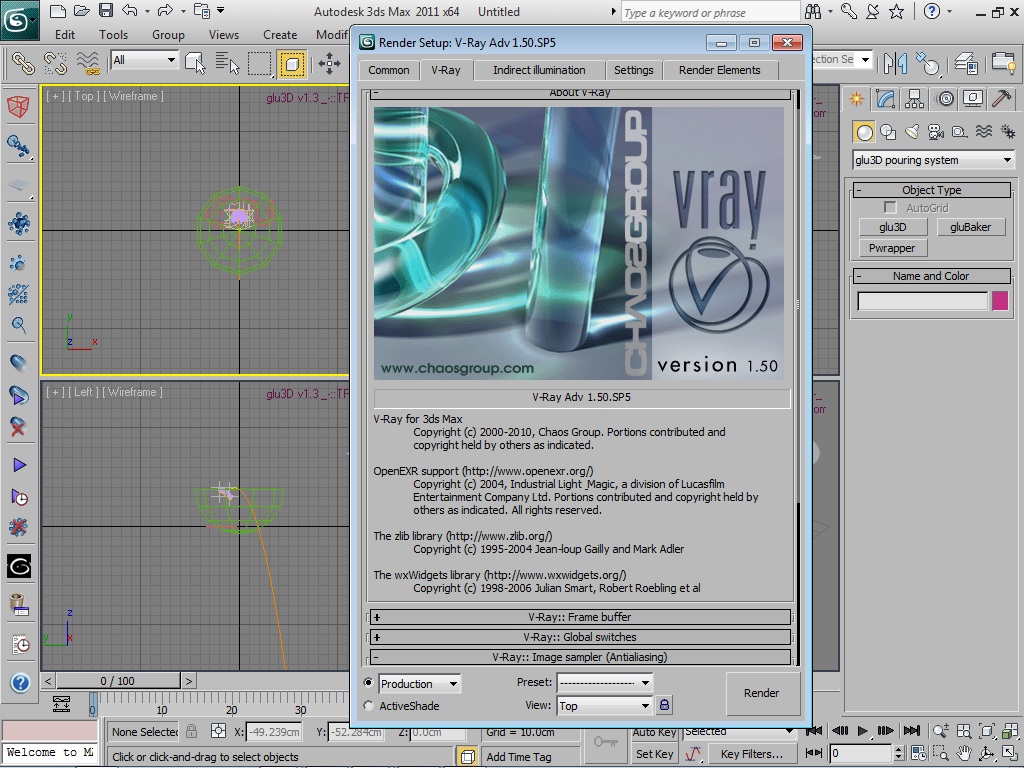Open the selection filter All dropdown
The height and width of the screenshot is (768, 1024).
[144, 59]
